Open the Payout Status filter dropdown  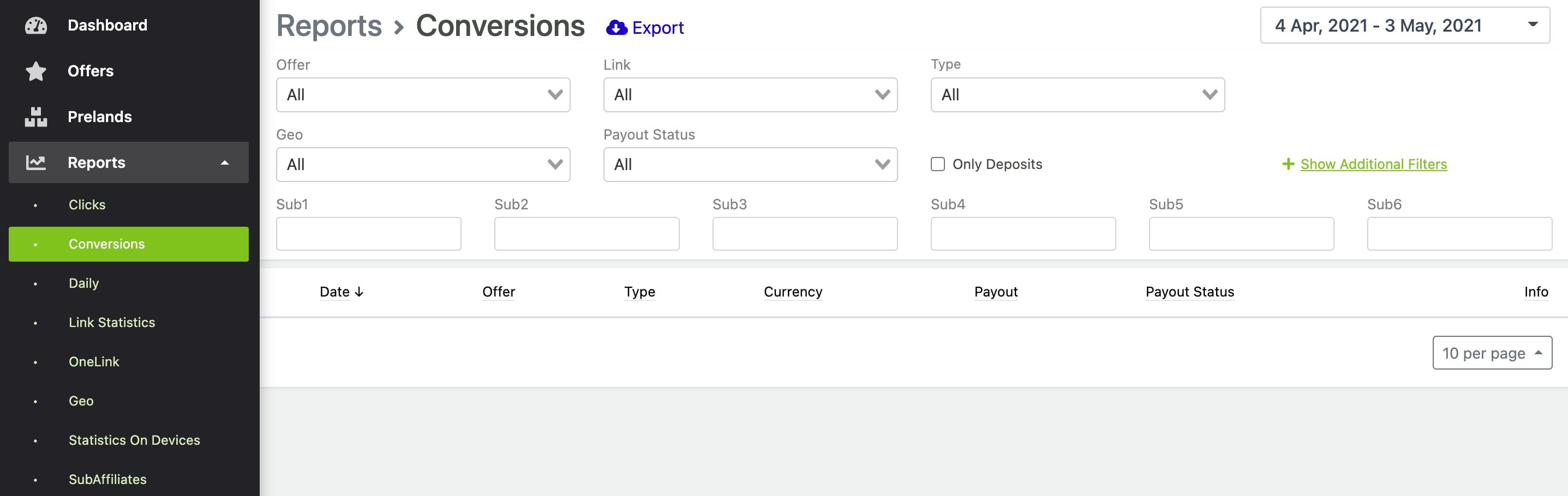[x=751, y=165]
